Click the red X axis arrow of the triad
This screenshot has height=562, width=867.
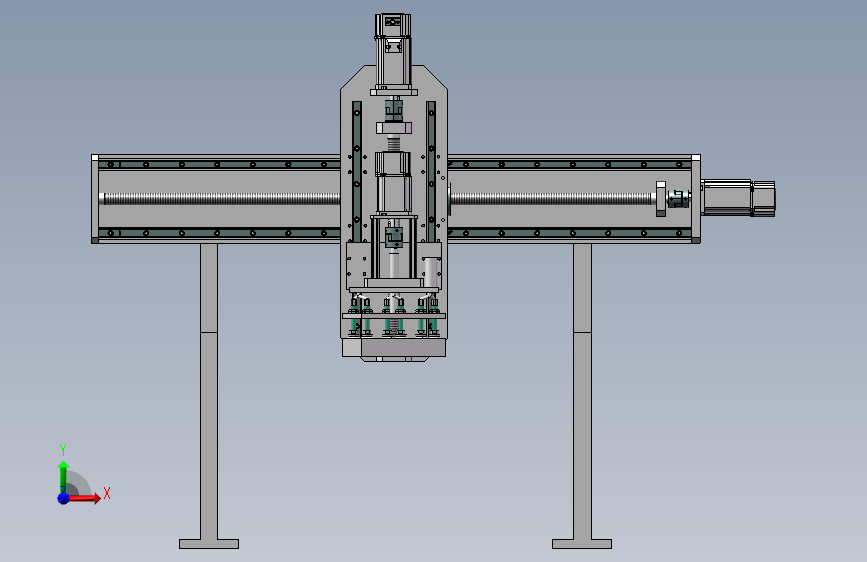click(x=85, y=498)
